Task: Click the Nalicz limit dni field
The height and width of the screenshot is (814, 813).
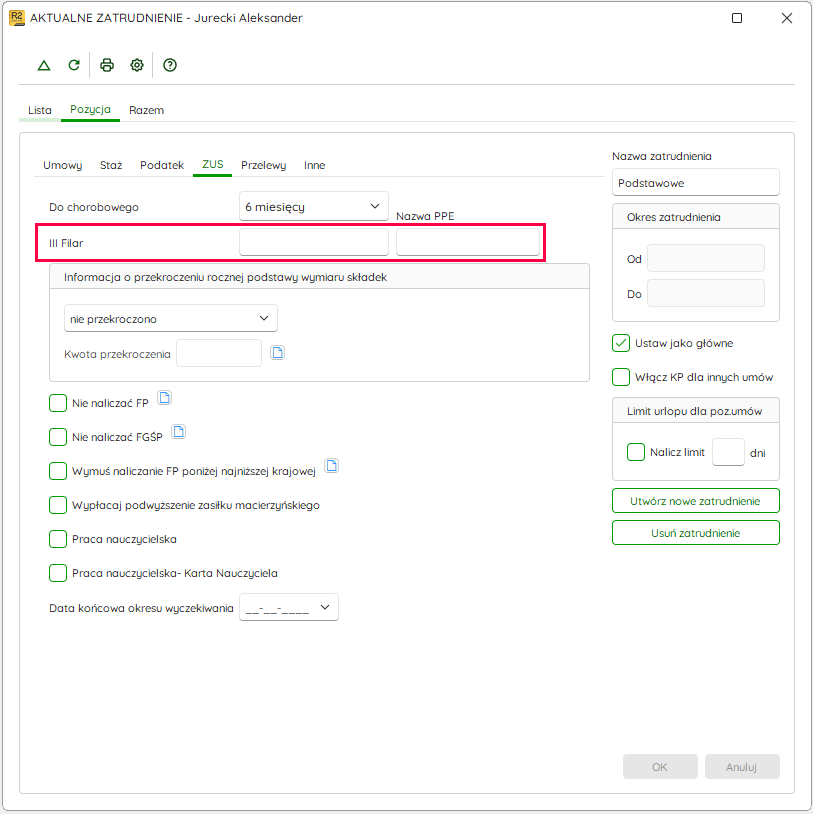Action: (x=728, y=452)
